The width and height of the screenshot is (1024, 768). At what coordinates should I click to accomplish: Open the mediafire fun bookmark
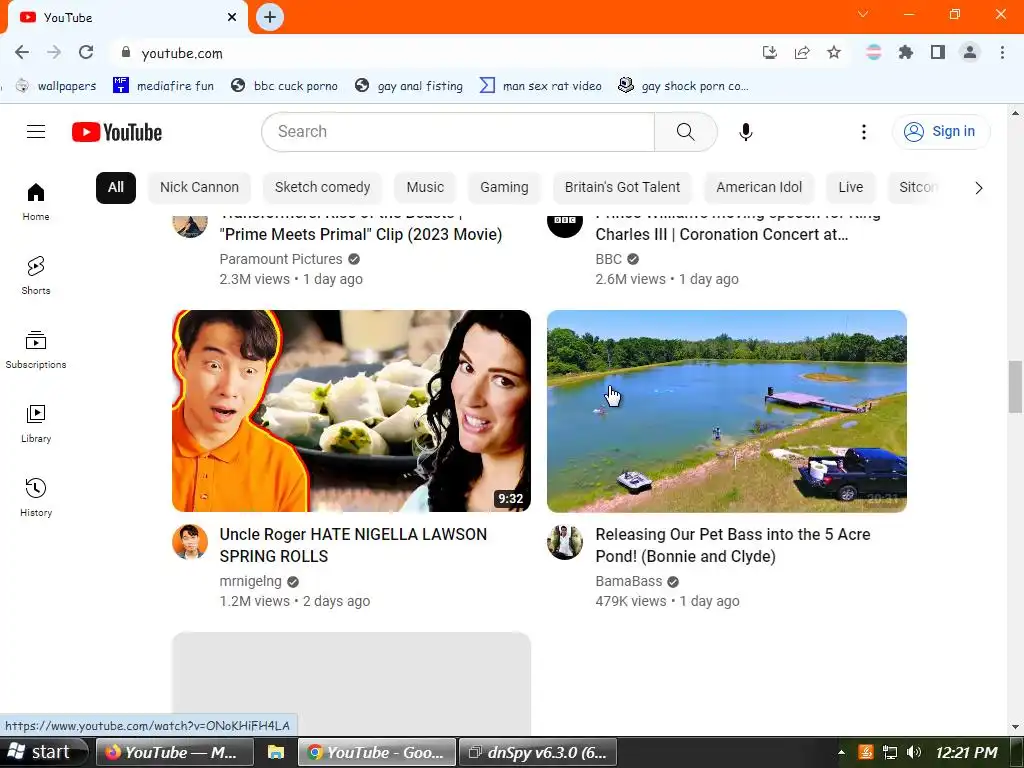pos(163,86)
